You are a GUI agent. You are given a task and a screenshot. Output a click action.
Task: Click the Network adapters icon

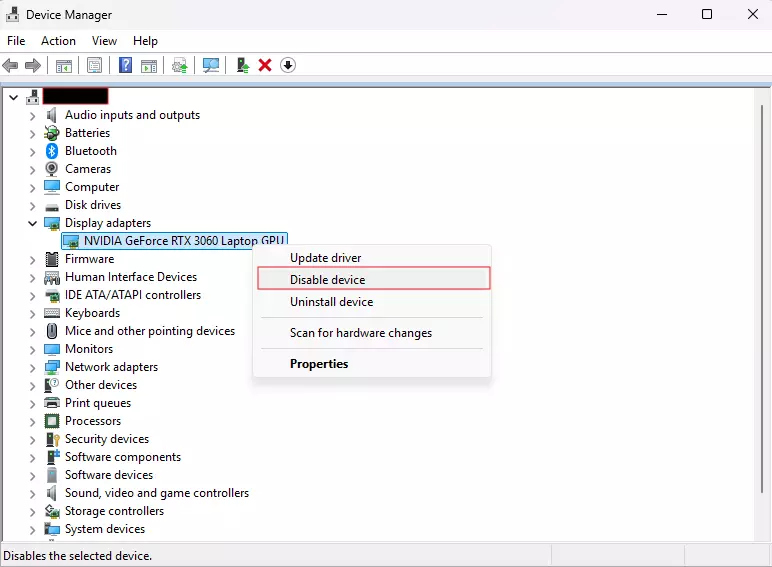(52, 367)
